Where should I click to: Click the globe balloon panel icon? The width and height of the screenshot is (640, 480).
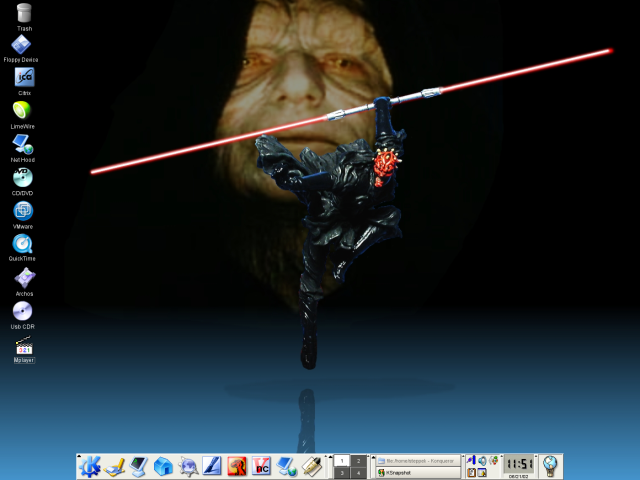550,466
